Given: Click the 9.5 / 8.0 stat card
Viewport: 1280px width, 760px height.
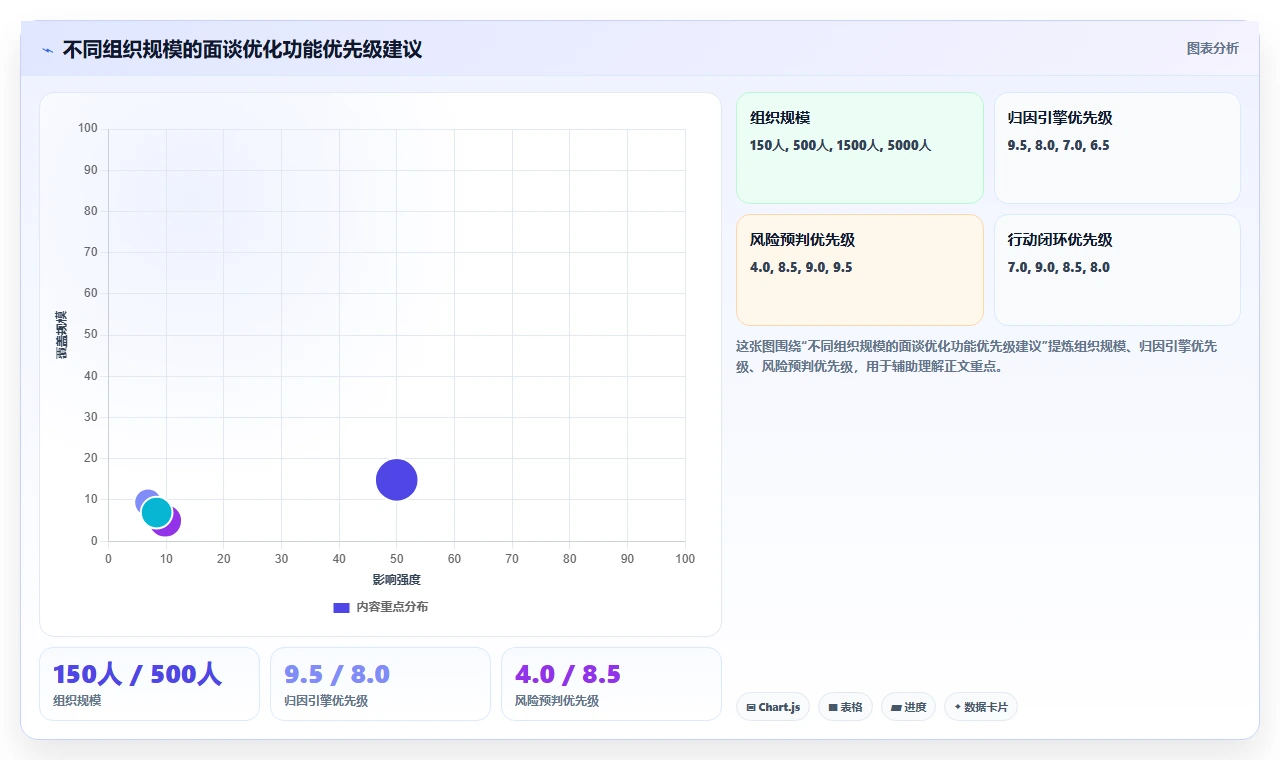Looking at the screenshot, I should [380, 684].
